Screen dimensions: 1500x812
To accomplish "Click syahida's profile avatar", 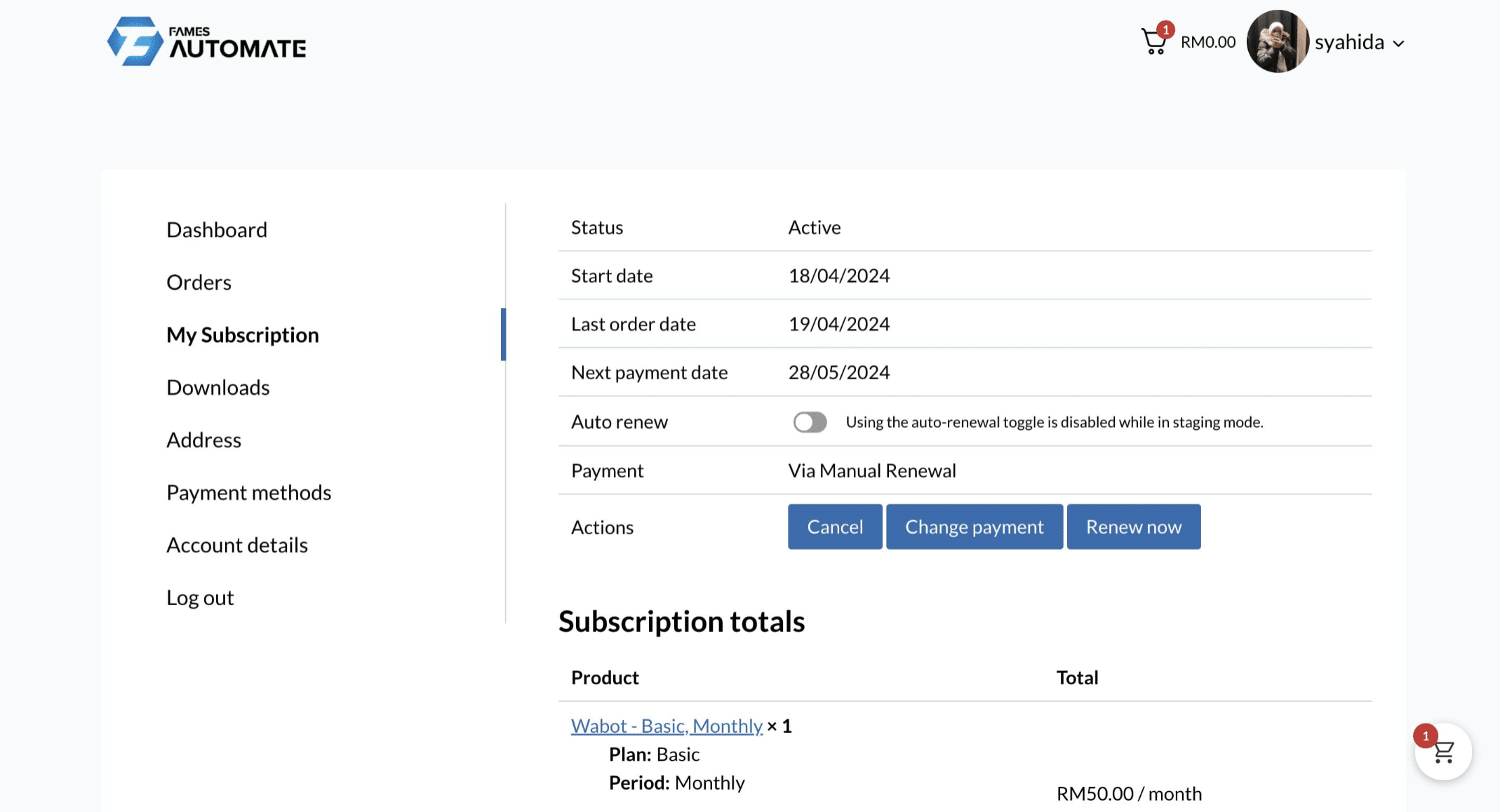I will point(1278,41).
